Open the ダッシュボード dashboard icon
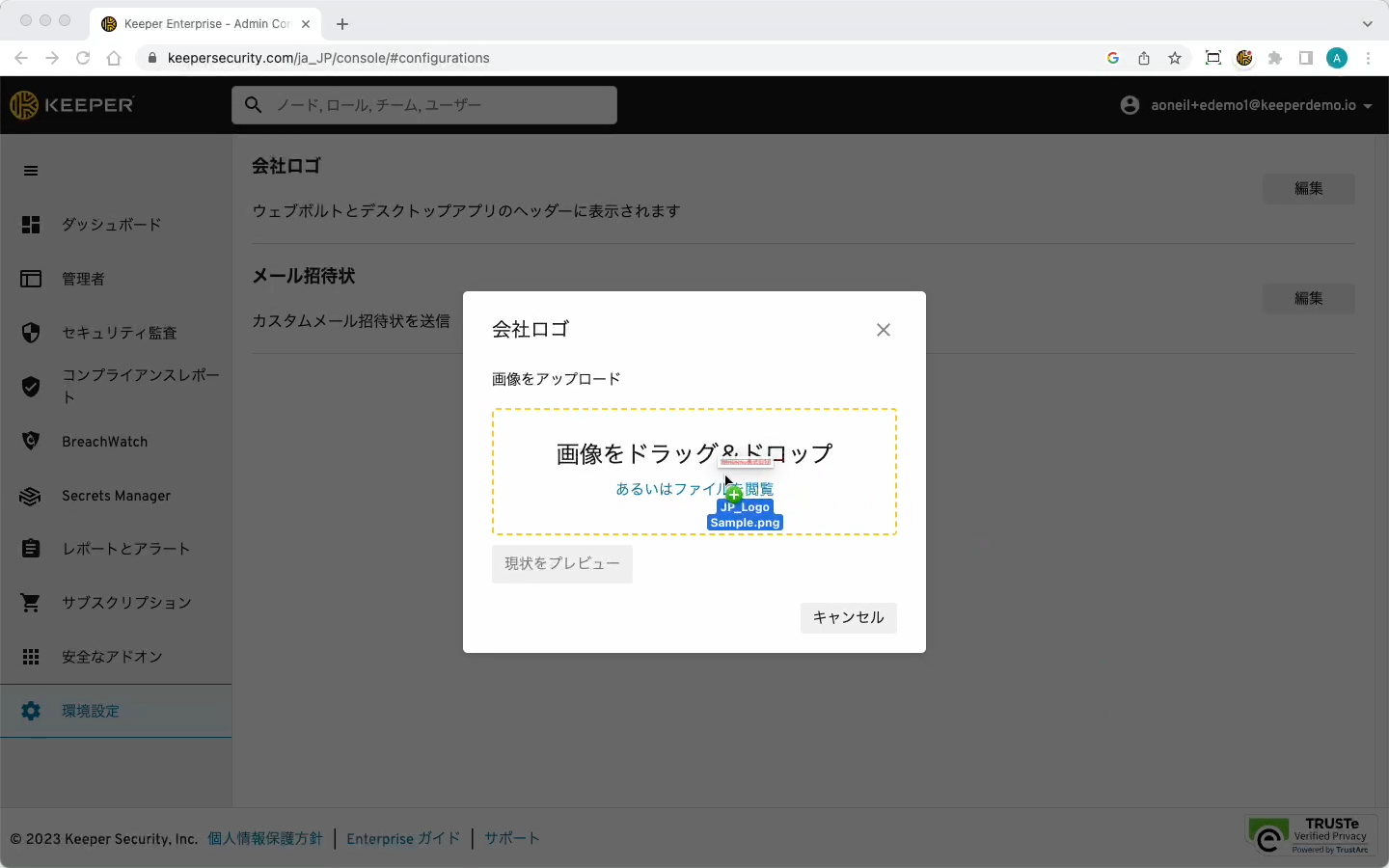 (x=31, y=225)
